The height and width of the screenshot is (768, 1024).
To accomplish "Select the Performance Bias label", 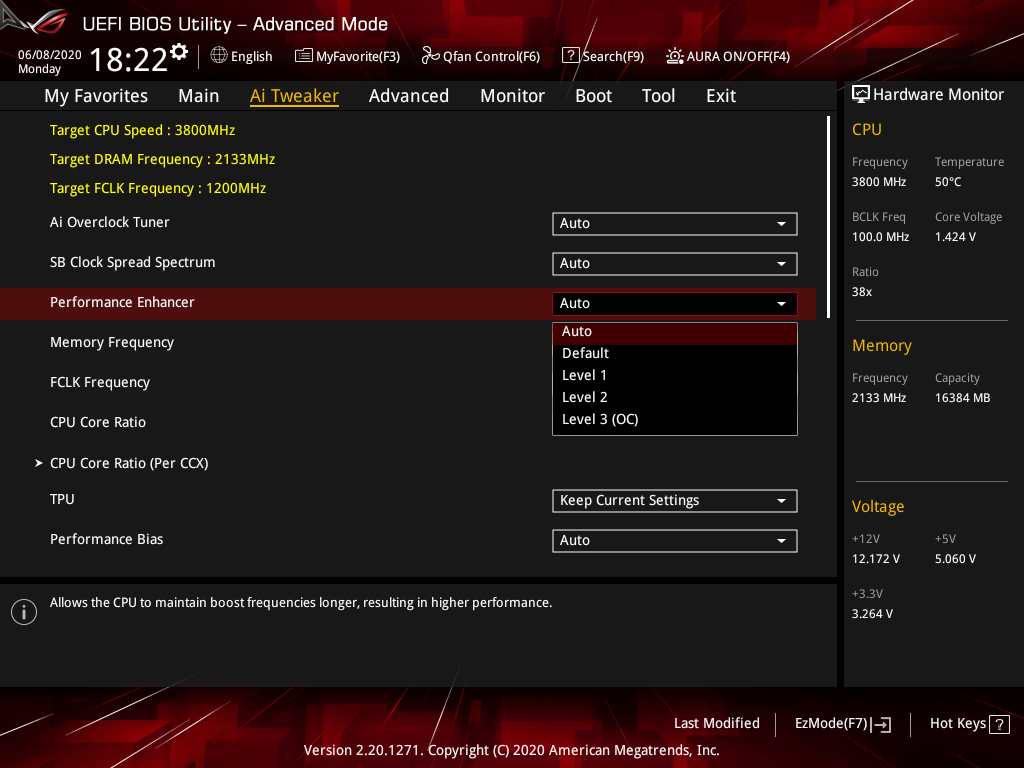I will [106, 539].
